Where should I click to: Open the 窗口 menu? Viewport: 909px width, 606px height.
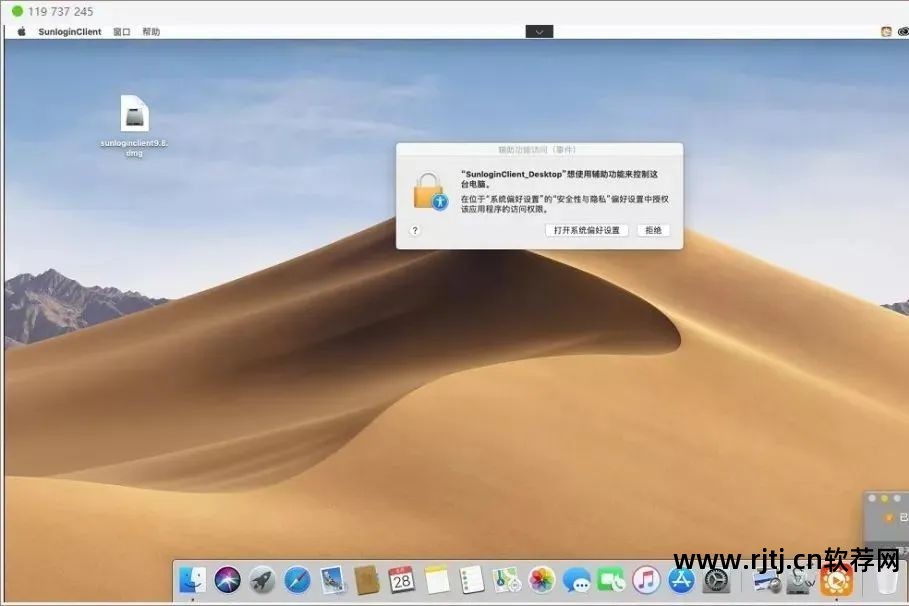click(122, 31)
